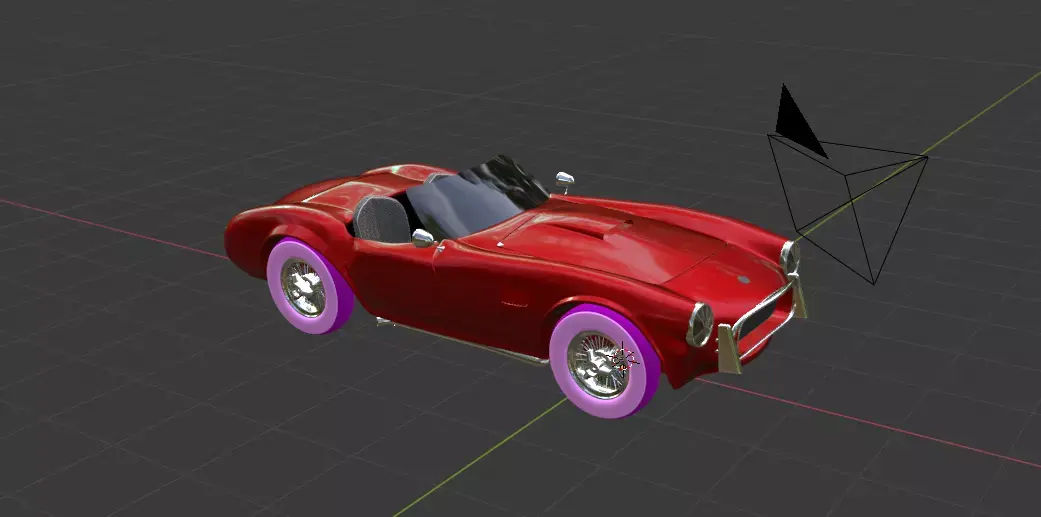The width and height of the screenshot is (1041, 517).
Task: Select the camera object wireframe
Action: [x=848, y=208]
